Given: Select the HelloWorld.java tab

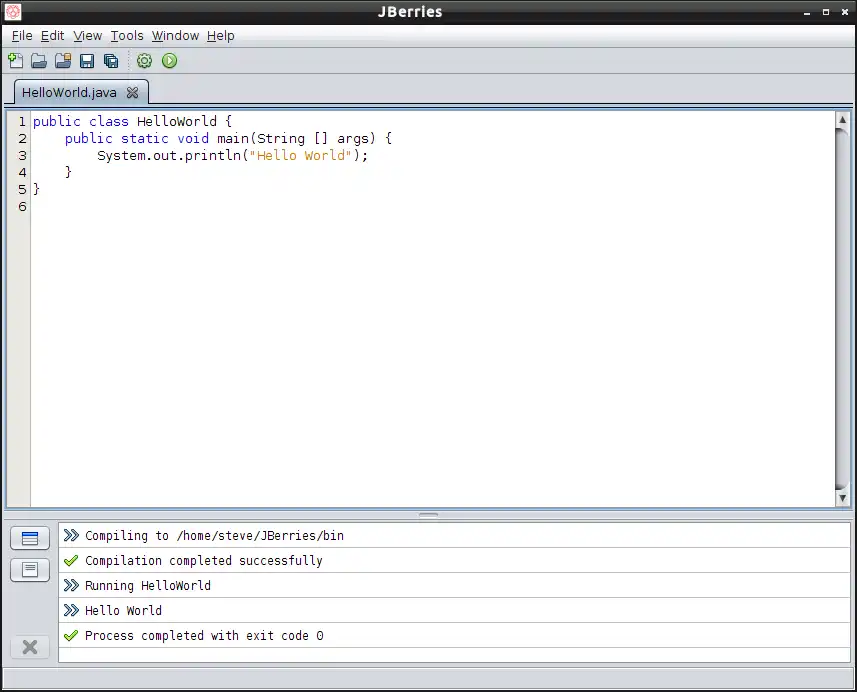Looking at the screenshot, I should (69, 92).
